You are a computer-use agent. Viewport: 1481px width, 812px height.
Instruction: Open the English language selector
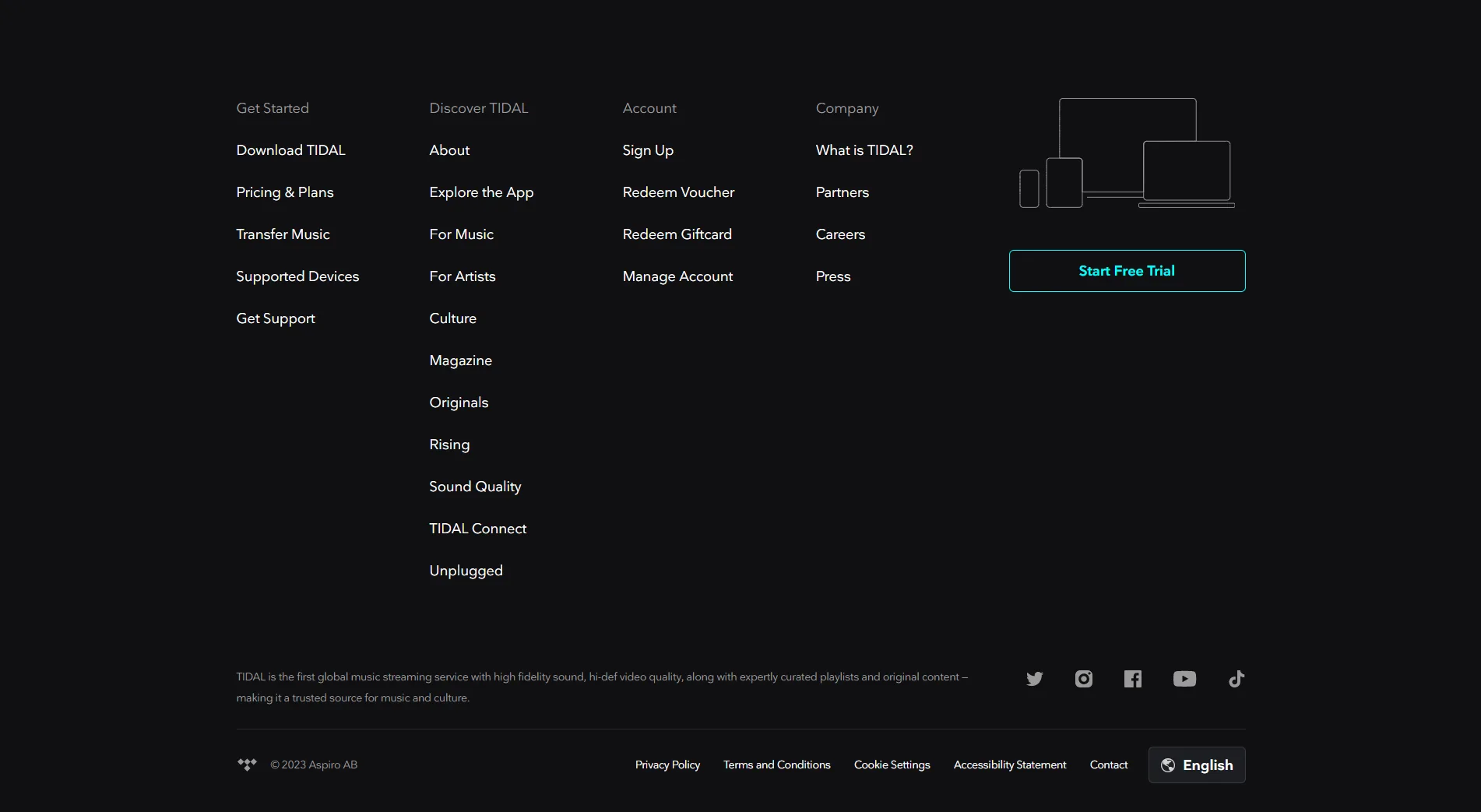(x=1197, y=765)
